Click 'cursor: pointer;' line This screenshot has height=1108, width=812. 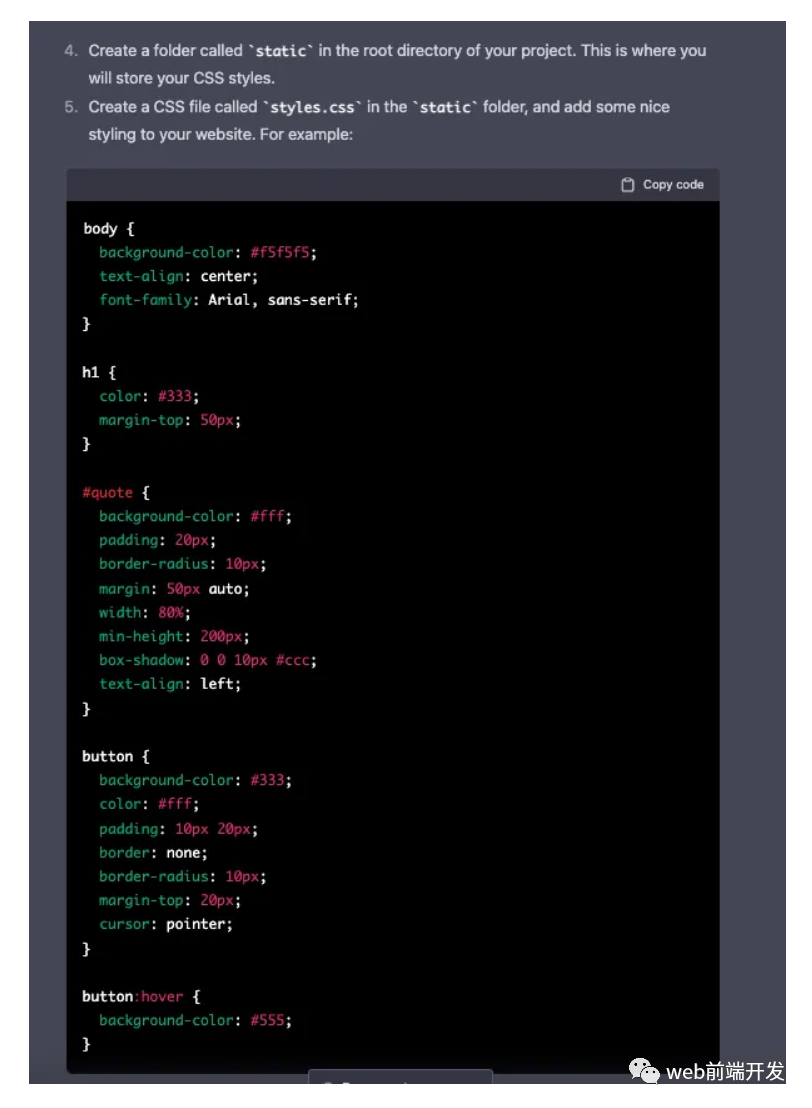165,924
